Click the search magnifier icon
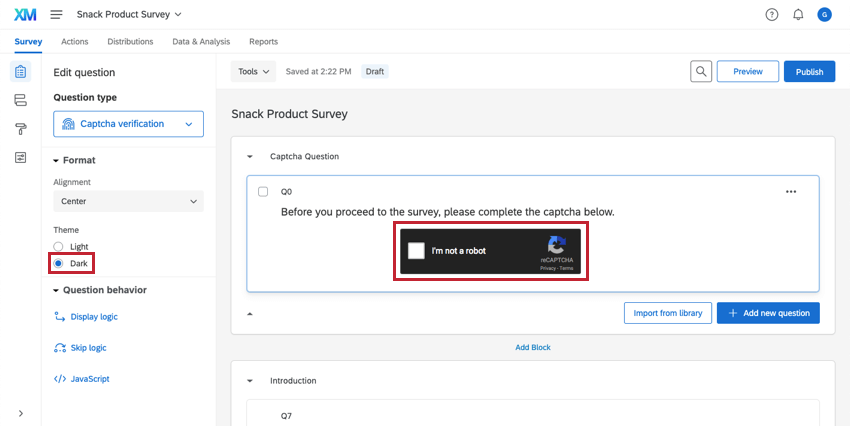 (701, 72)
